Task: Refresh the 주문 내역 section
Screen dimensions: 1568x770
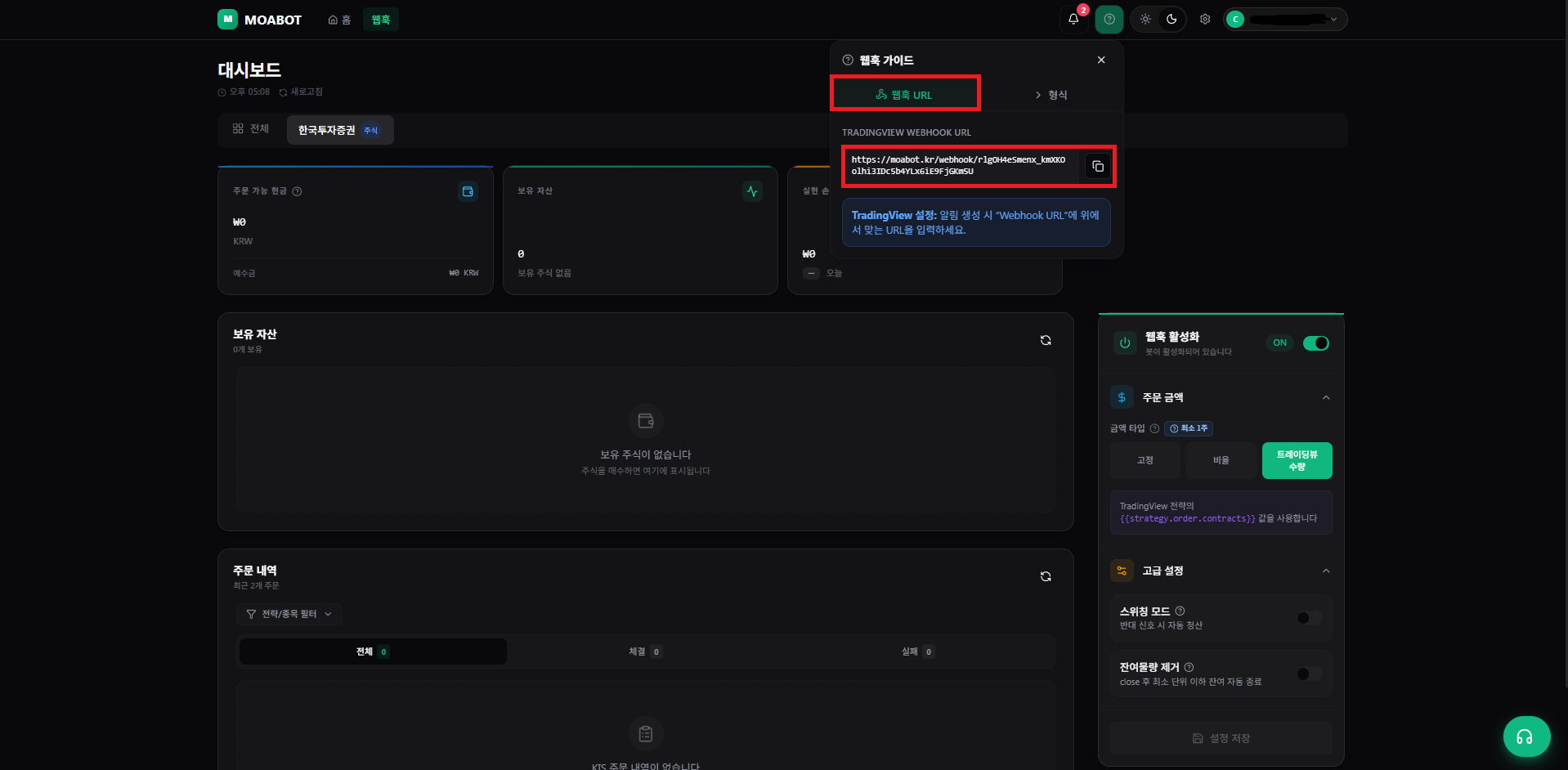Action: point(1046,576)
